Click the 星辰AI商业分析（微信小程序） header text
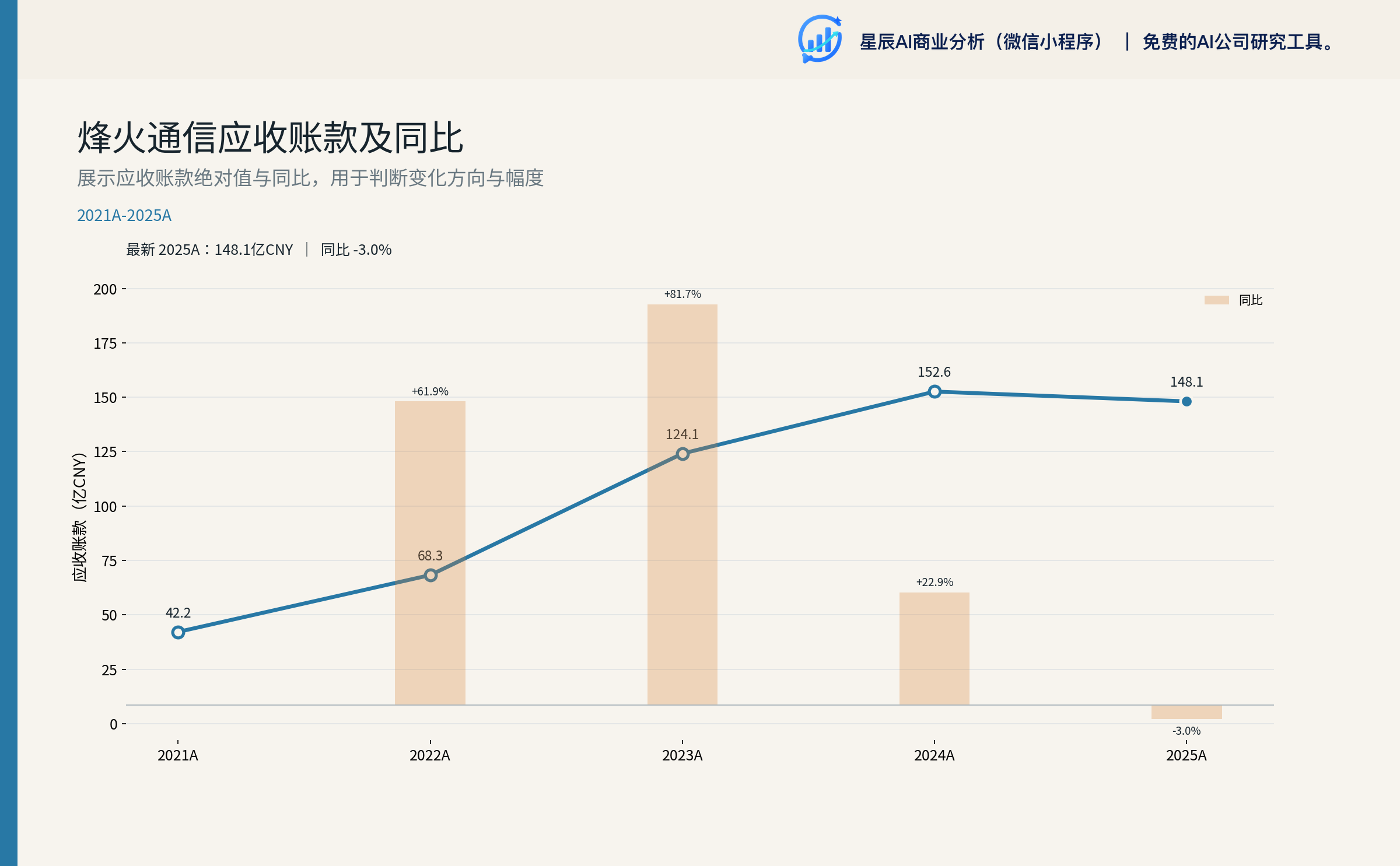 [x=981, y=42]
